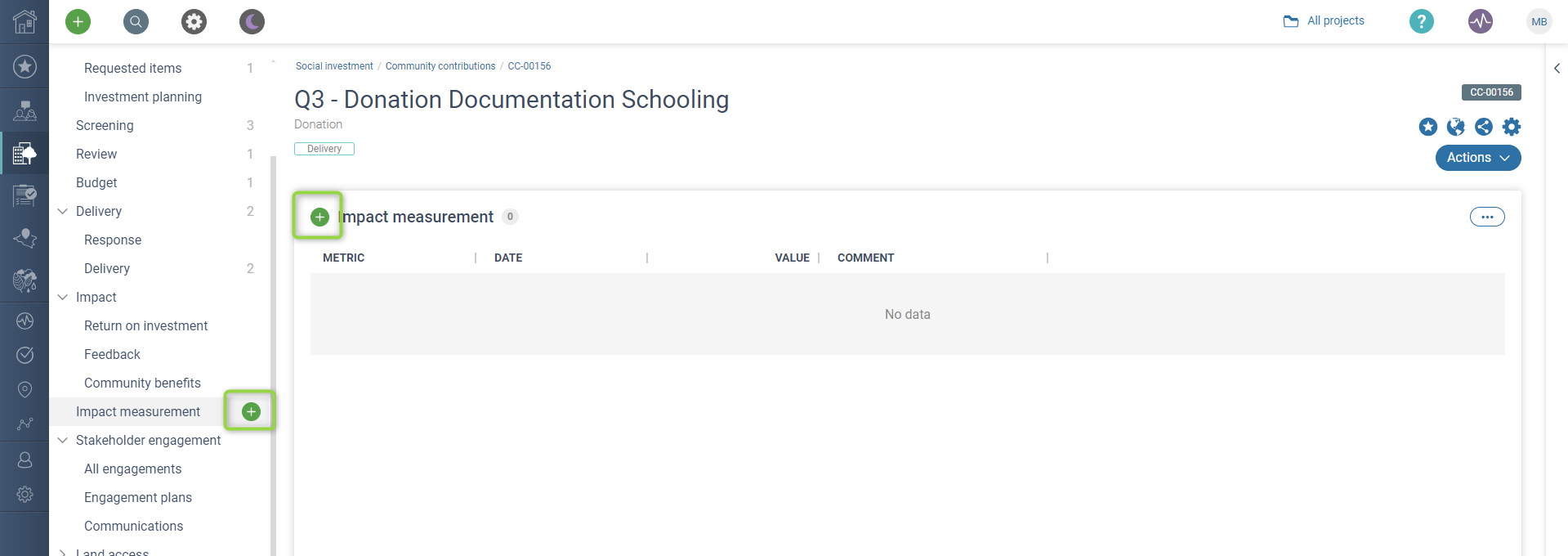Screen dimensions: 1568x556
Task: Click the plus icon beside Impact measurement in sidebar
Action: coord(251,411)
